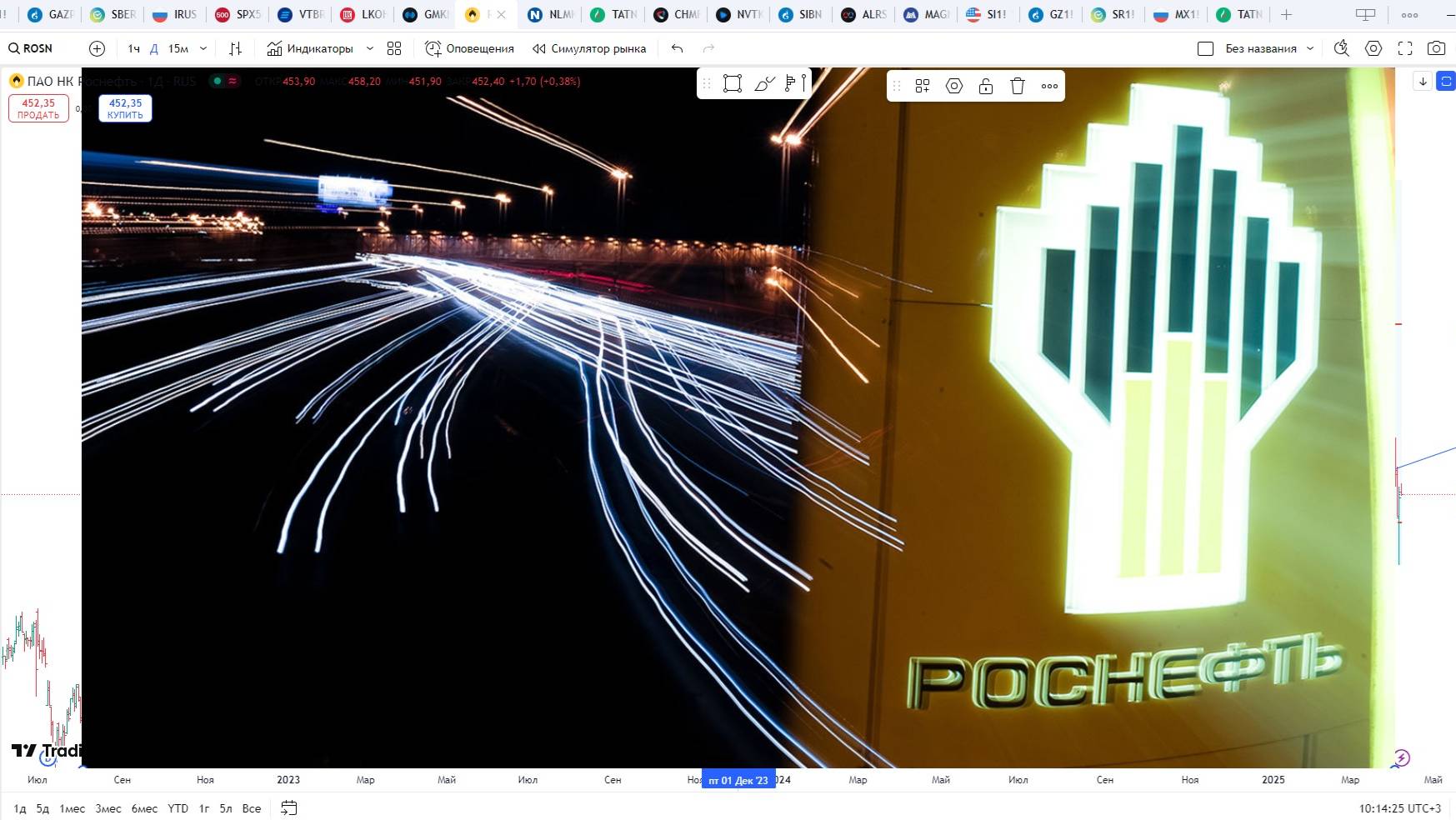The height and width of the screenshot is (820, 1456).
Task: Select the rectangle drawing tool in floating toolbar
Action: tap(733, 83)
